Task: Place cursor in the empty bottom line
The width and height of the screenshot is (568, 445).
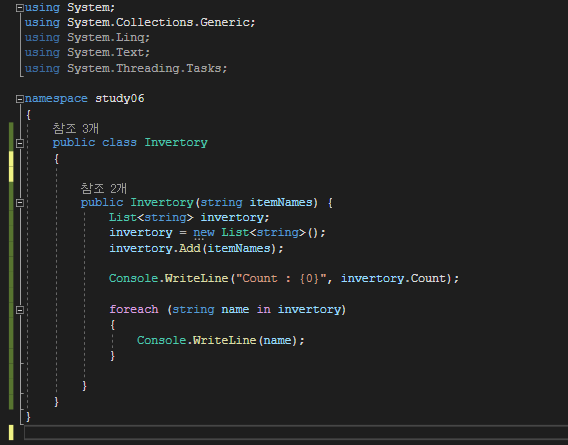Action: coord(296,433)
